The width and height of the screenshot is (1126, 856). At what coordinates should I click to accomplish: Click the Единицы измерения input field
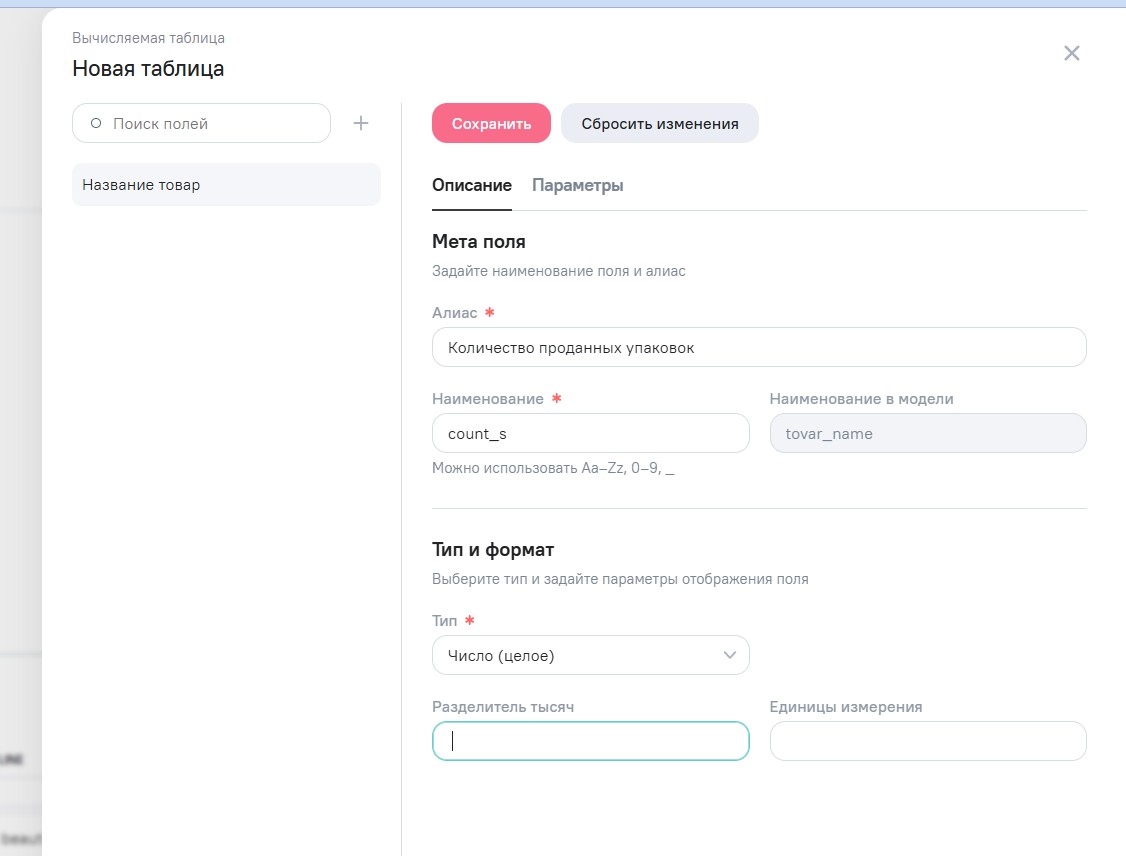coord(927,741)
